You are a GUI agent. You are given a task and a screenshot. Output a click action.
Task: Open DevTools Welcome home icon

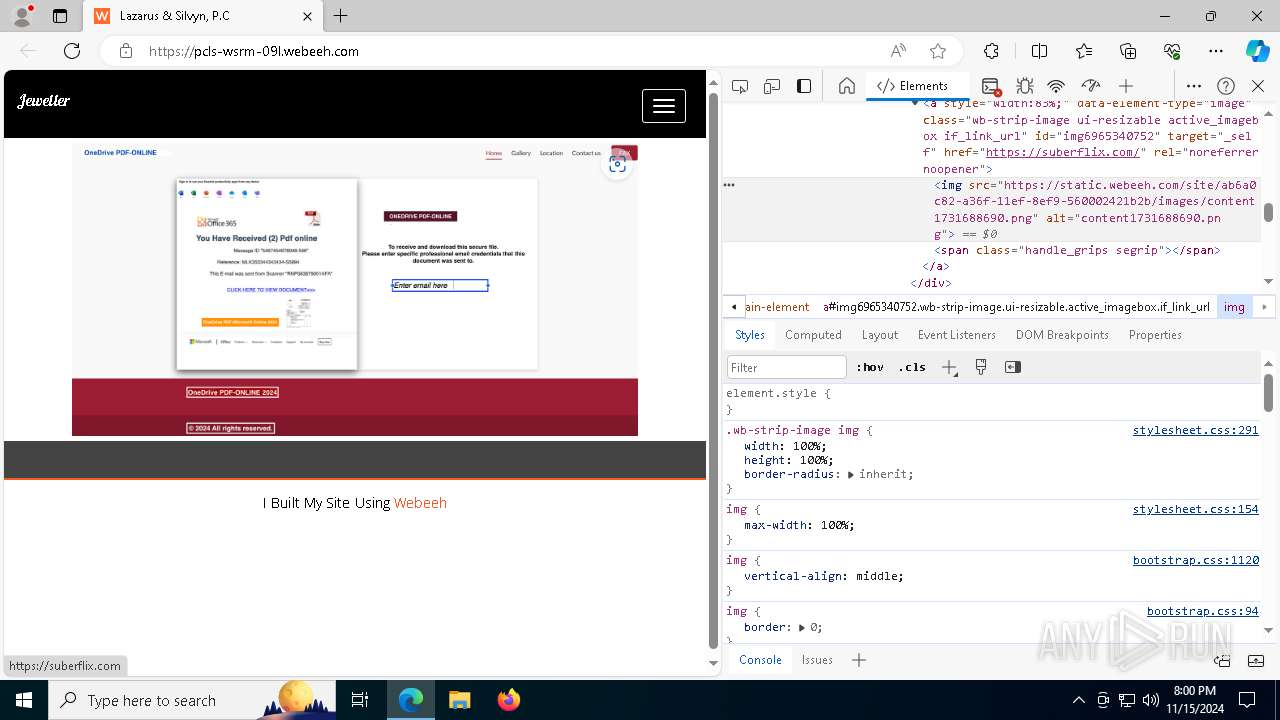click(847, 86)
